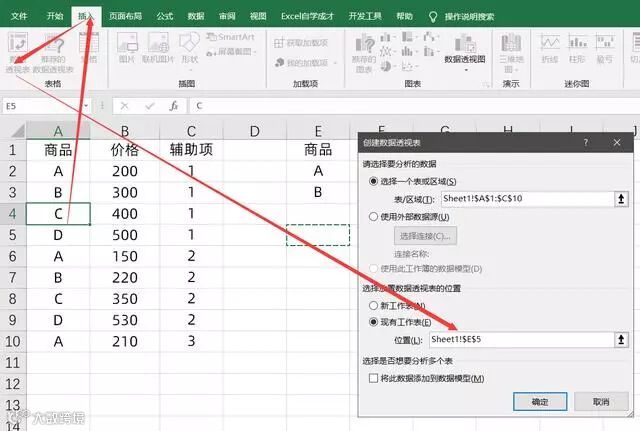Switch to the Formulas (公式) tab

pos(165,16)
